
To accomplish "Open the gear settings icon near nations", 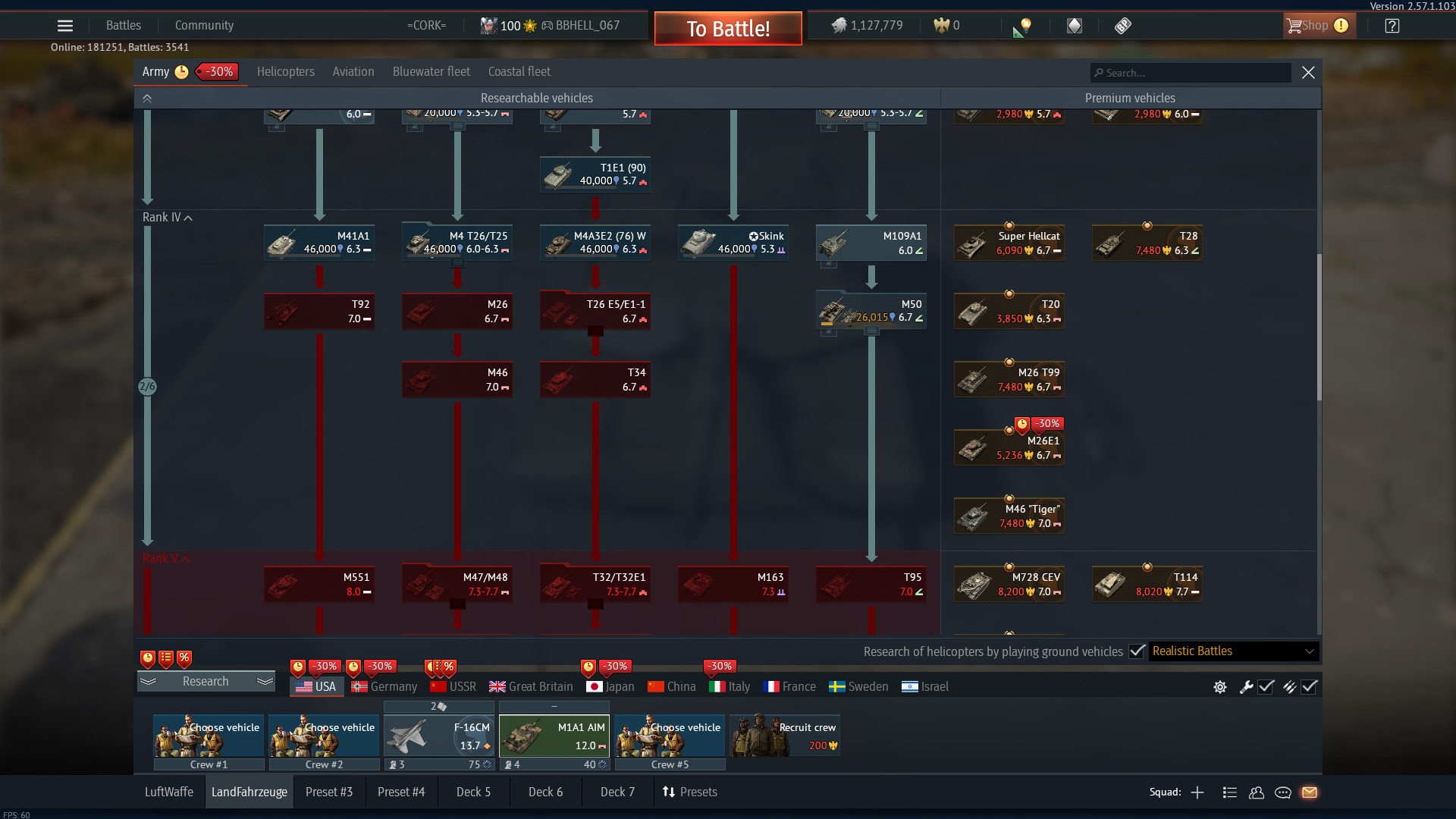I will [x=1220, y=687].
